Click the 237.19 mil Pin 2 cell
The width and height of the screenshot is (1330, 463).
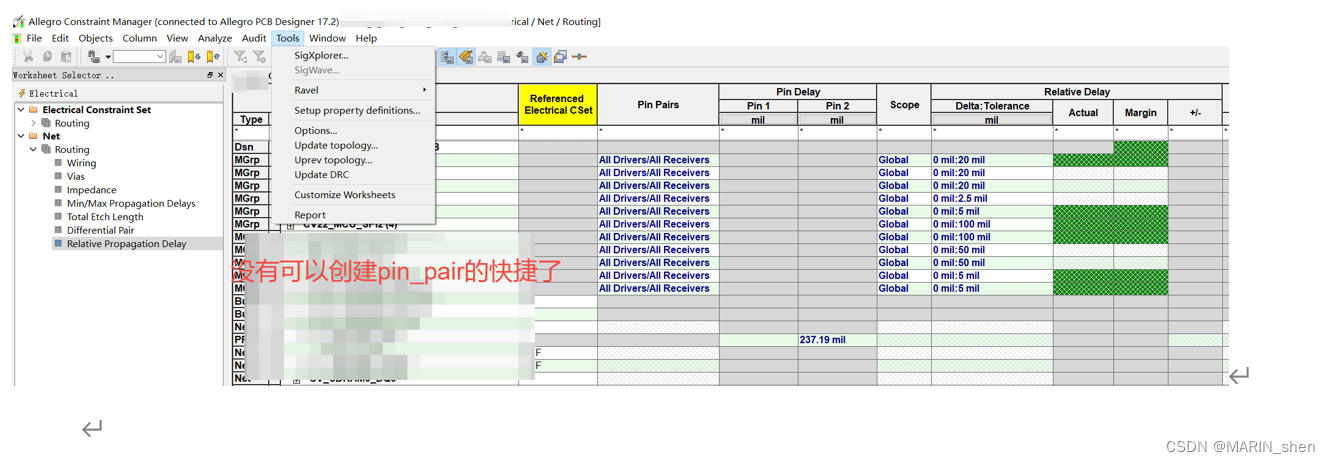tap(837, 340)
